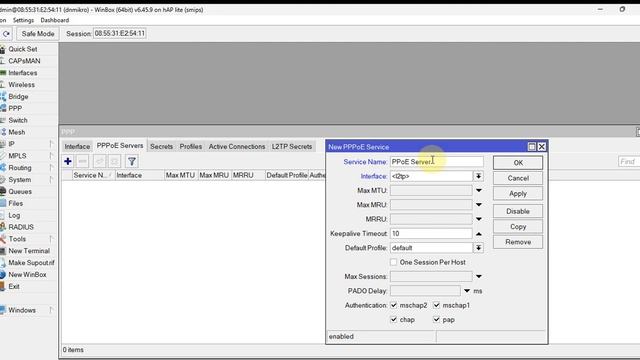This screenshot has height=360, width=640.
Task: Open Wireless in the sidebar
Action: 21,84
